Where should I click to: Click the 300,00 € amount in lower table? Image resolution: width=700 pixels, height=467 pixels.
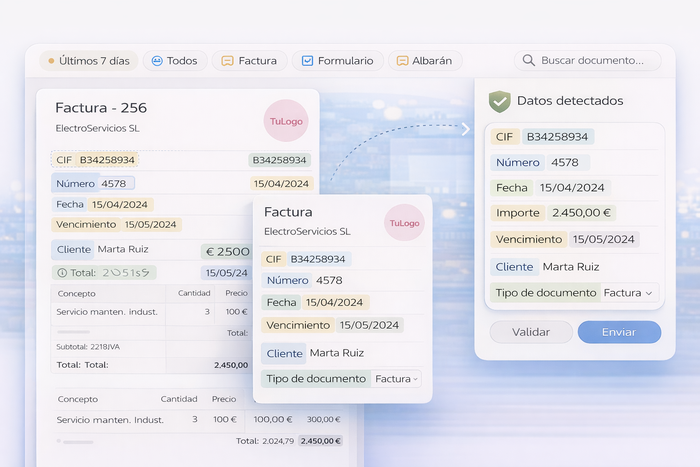(x=324, y=420)
